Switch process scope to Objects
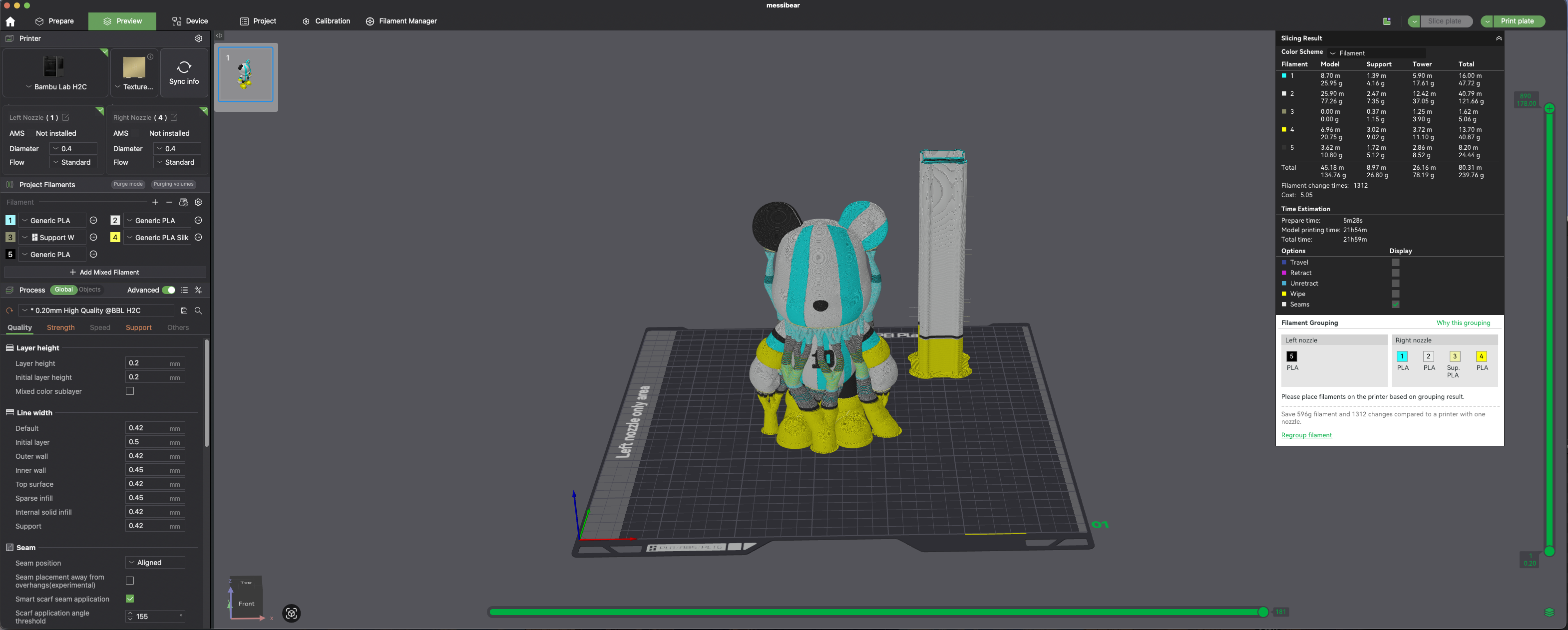The height and width of the screenshot is (630, 1568). [x=89, y=290]
